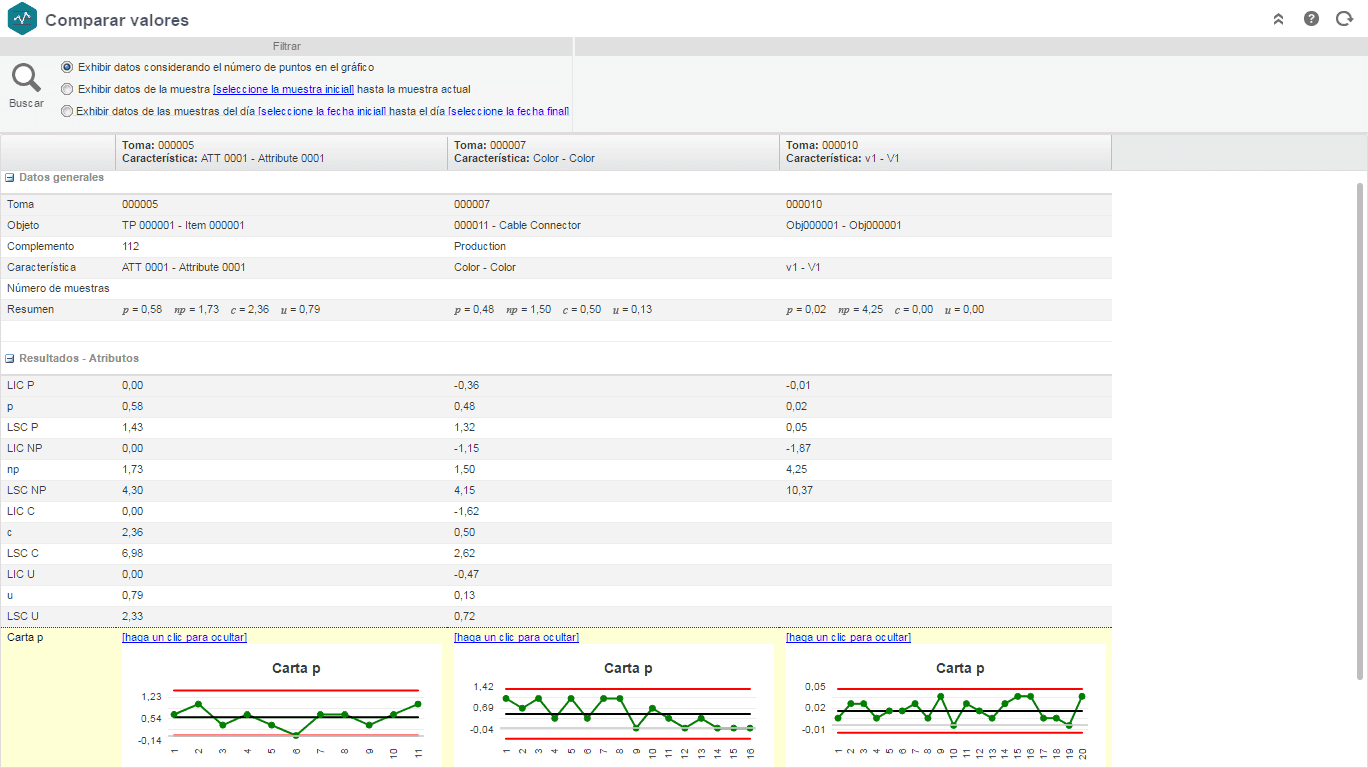Viewport: 1368px width, 768px height.
Task: Click the Toma 000007 column header
Action: (x=614, y=152)
